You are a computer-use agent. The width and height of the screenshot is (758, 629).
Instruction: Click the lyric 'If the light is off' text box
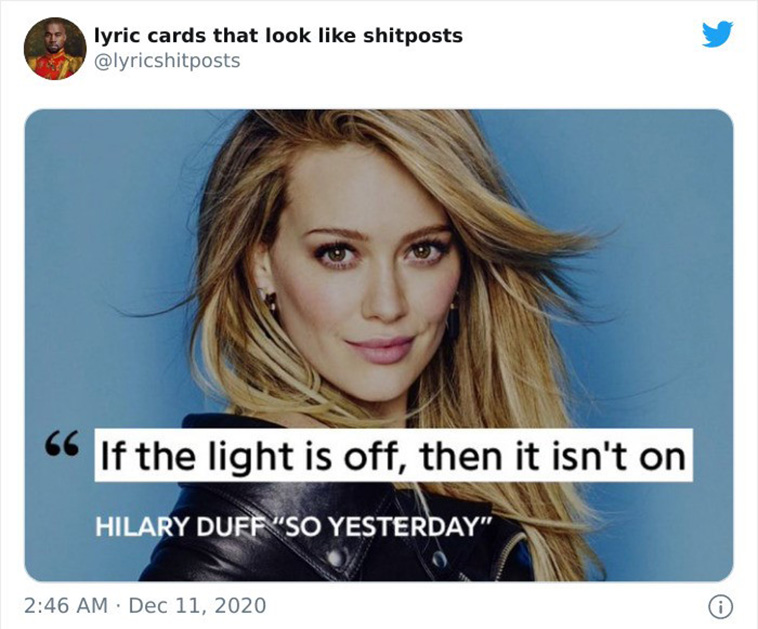tap(394, 455)
